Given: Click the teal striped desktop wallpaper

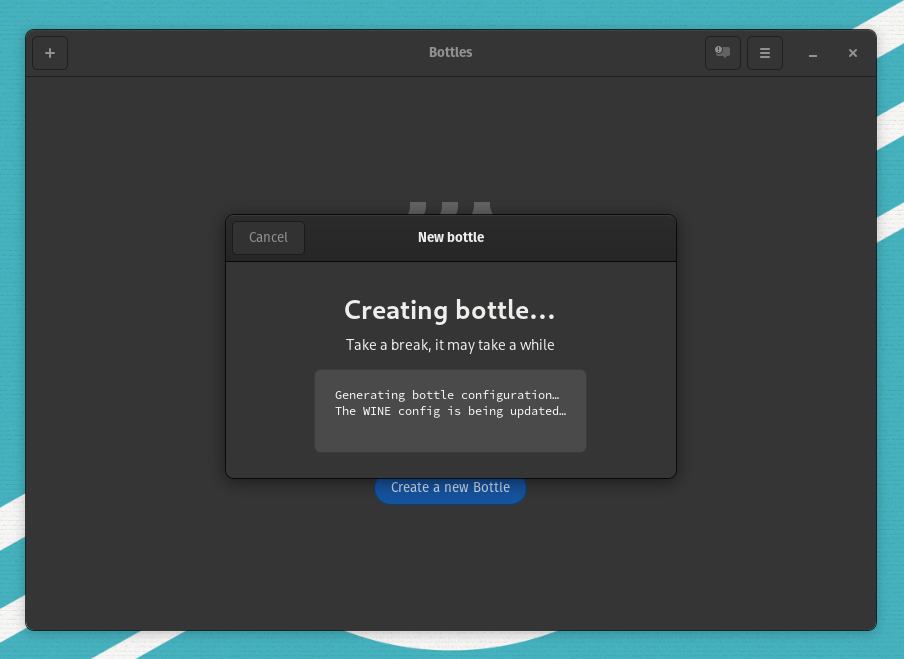Looking at the screenshot, I should [890, 300].
